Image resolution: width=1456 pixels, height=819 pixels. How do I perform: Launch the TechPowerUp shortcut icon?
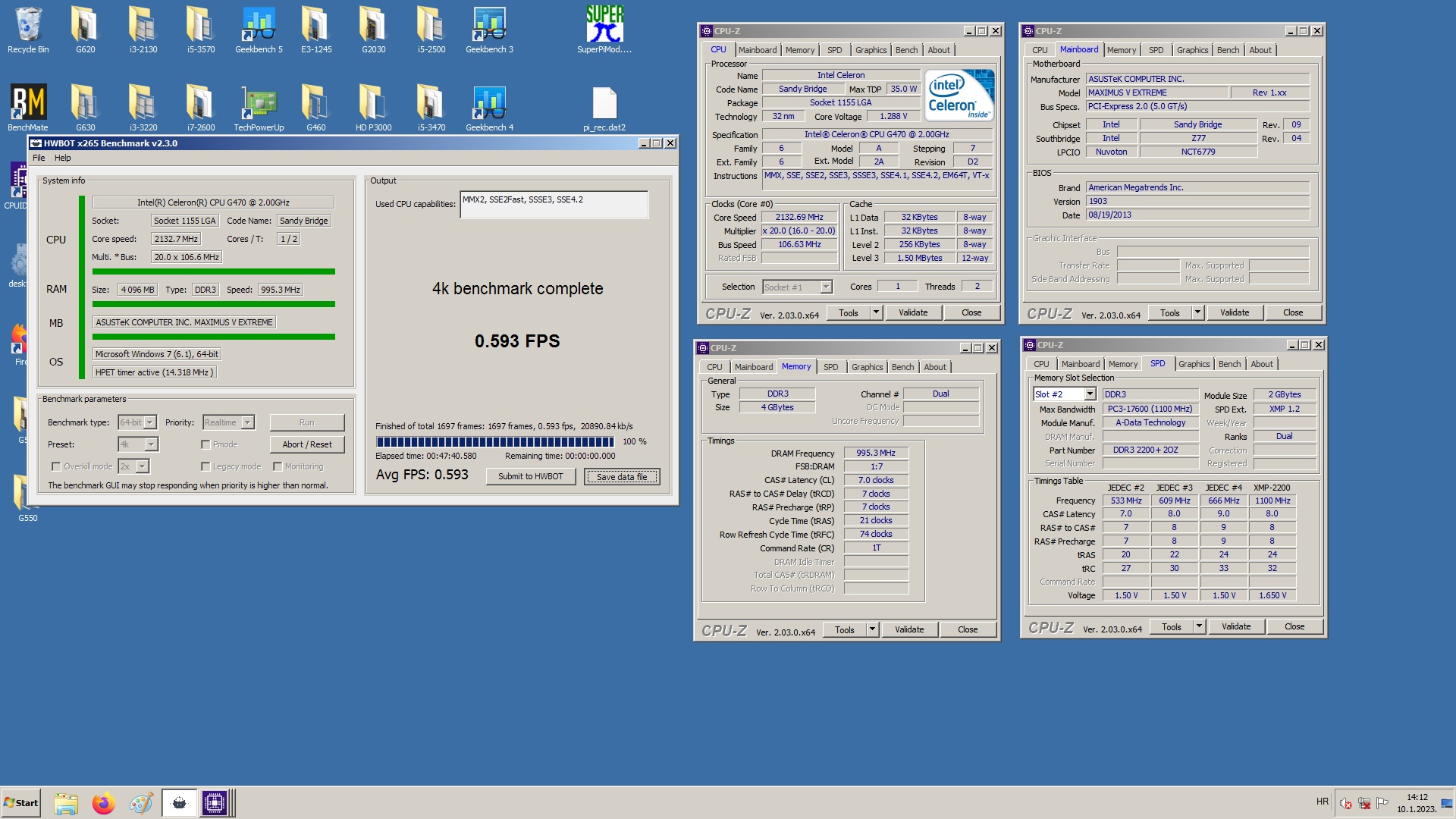[x=259, y=108]
